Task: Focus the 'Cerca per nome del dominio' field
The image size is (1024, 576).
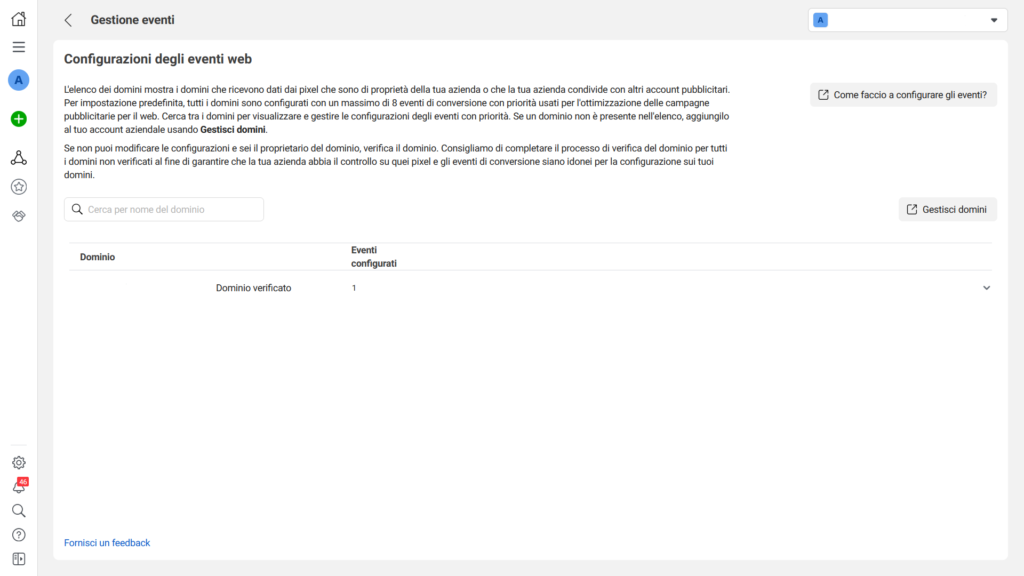Action: (x=164, y=210)
